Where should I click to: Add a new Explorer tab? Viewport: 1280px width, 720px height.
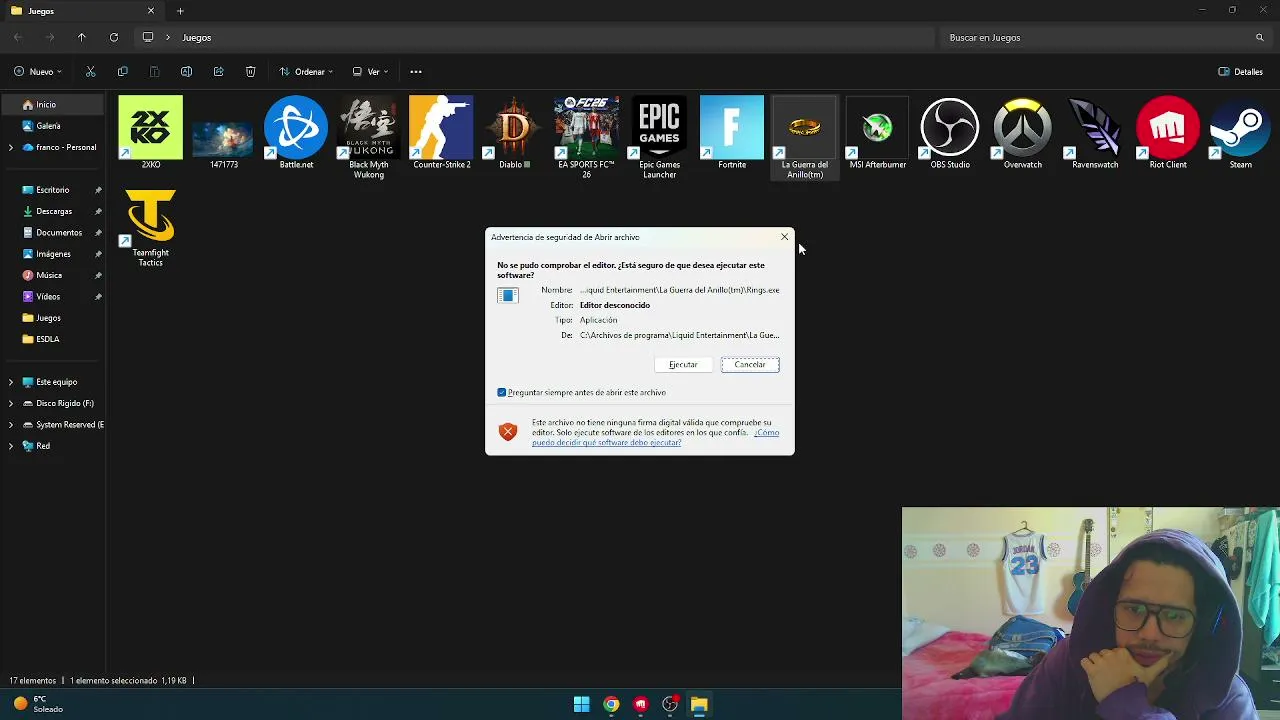coord(180,11)
